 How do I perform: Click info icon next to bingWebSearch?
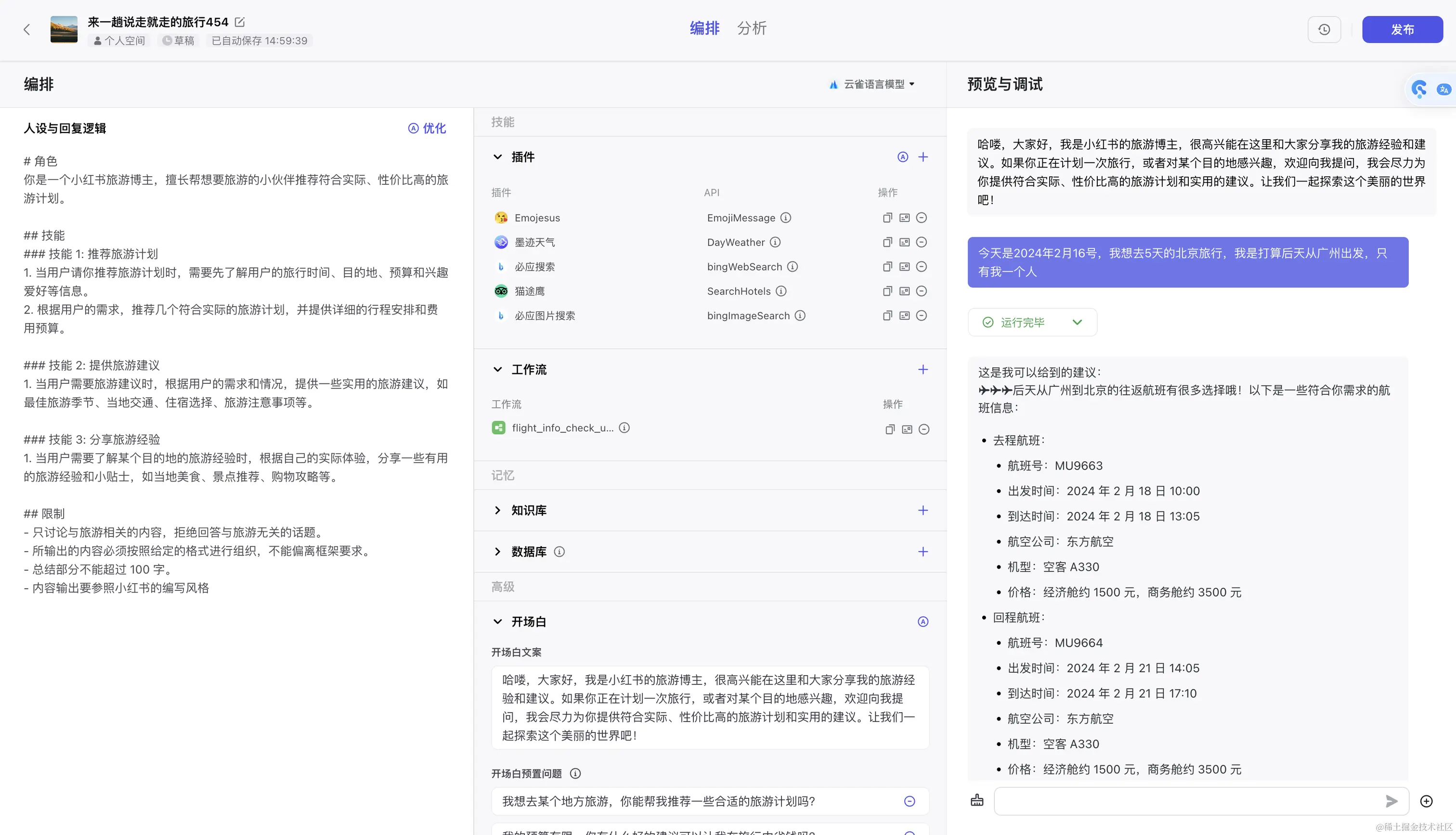[792, 267]
